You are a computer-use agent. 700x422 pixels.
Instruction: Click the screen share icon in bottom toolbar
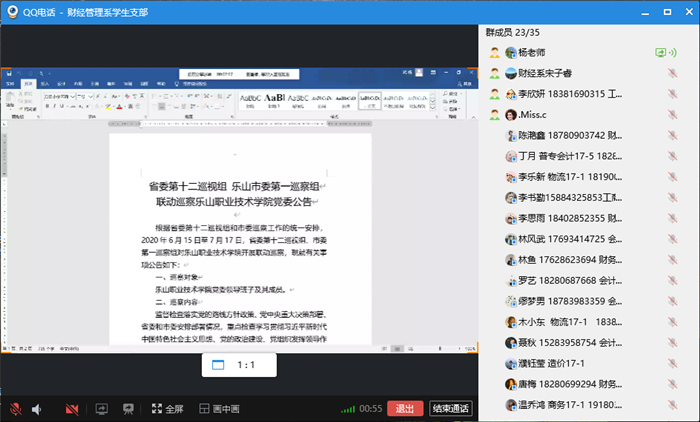coord(101,409)
